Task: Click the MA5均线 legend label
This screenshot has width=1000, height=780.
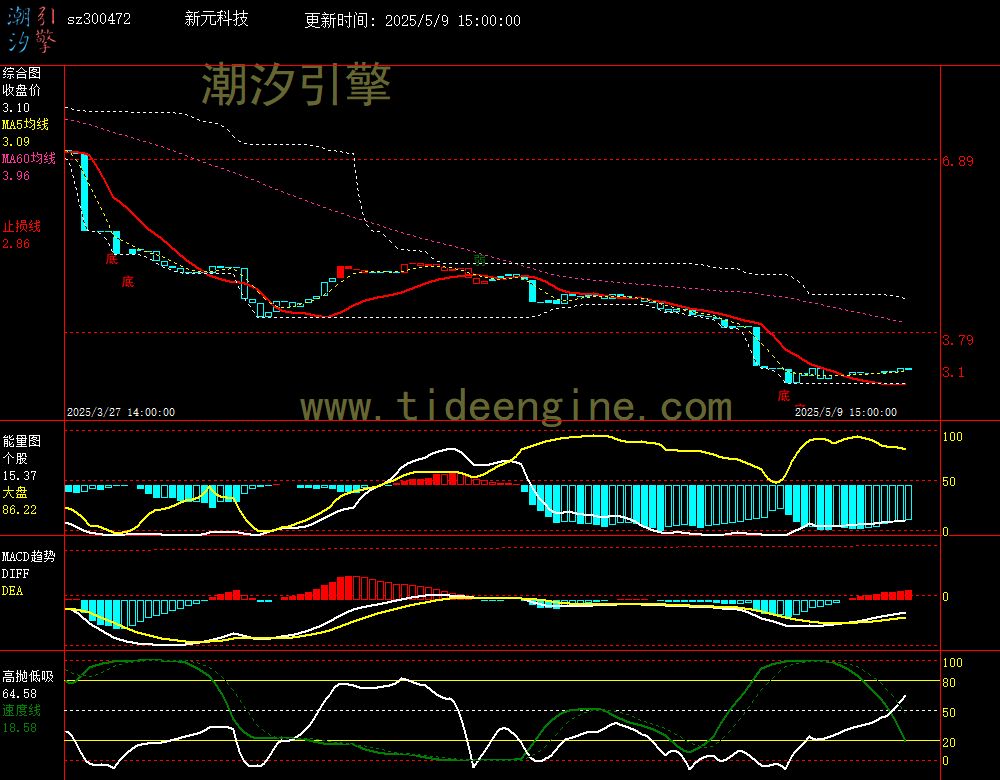Action: pyautogui.click(x=25, y=124)
